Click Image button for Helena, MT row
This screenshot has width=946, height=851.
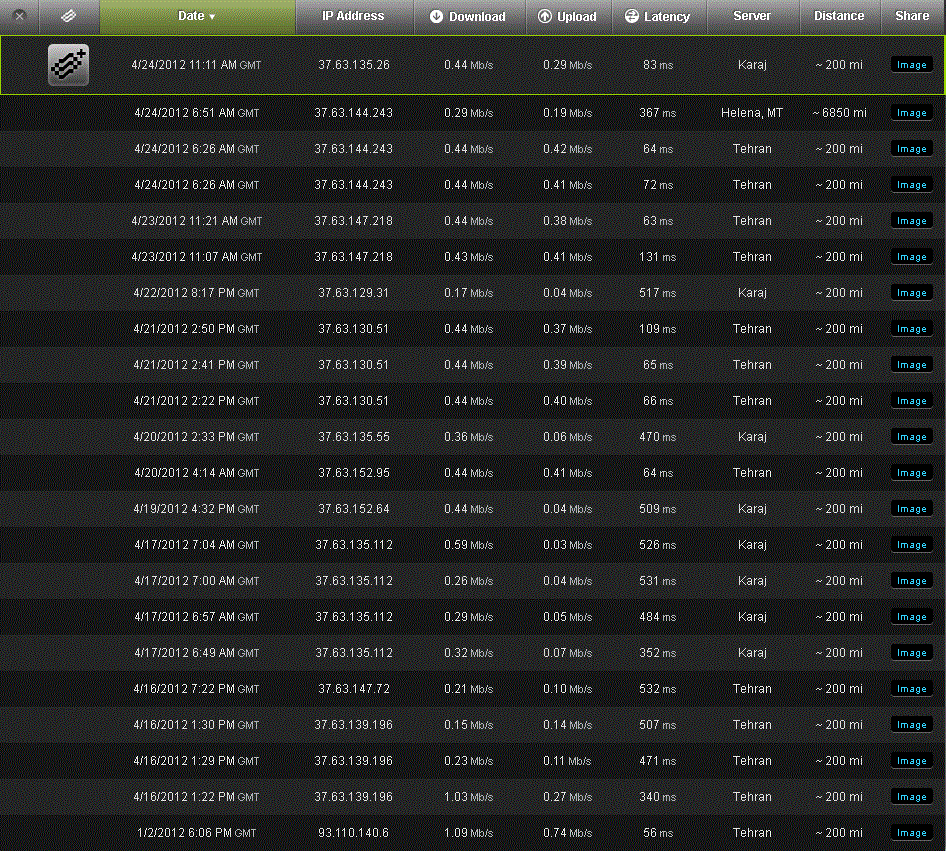[x=912, y=113]
